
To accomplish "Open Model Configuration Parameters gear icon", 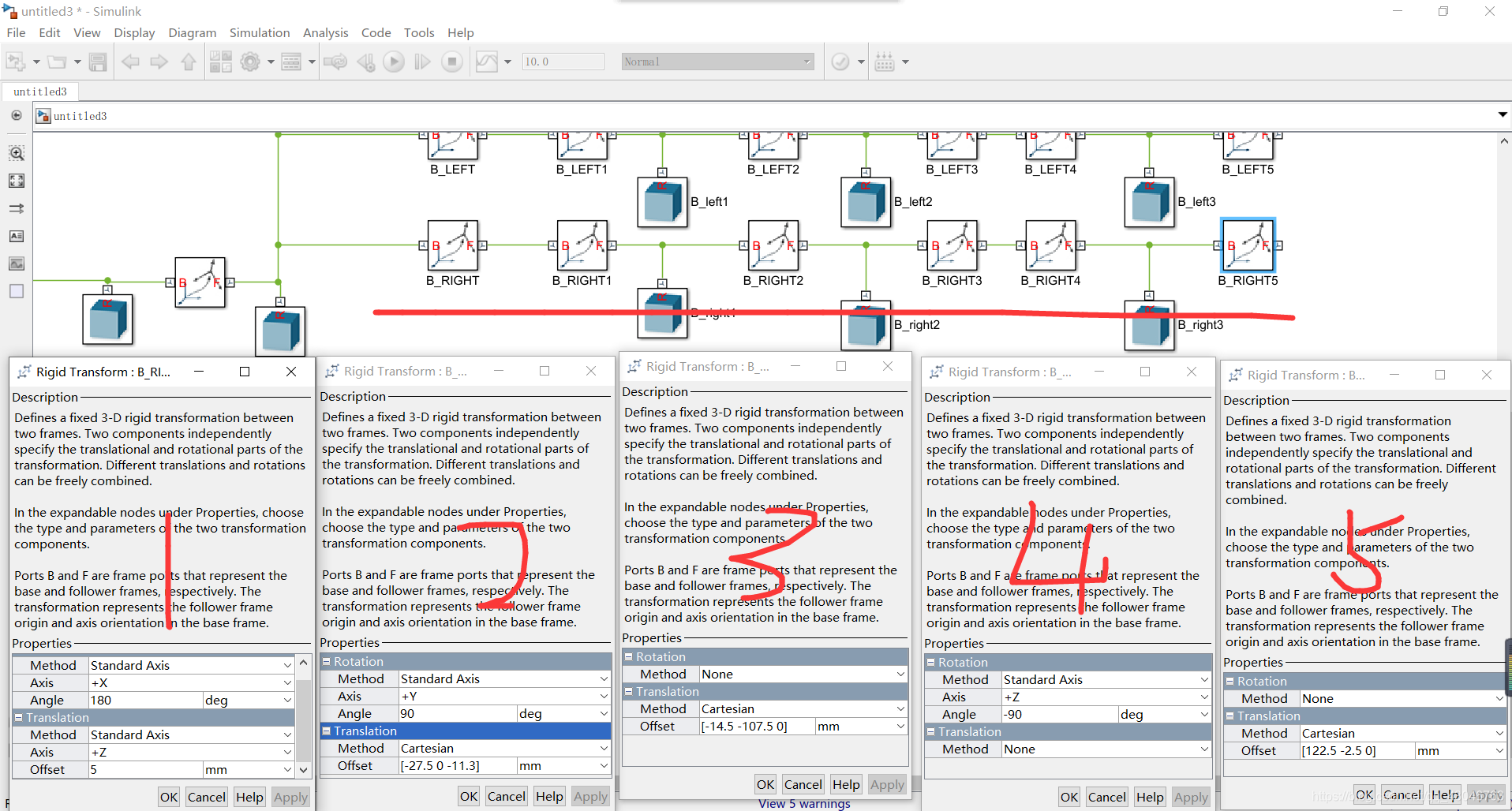I will [x=250, y=62].
